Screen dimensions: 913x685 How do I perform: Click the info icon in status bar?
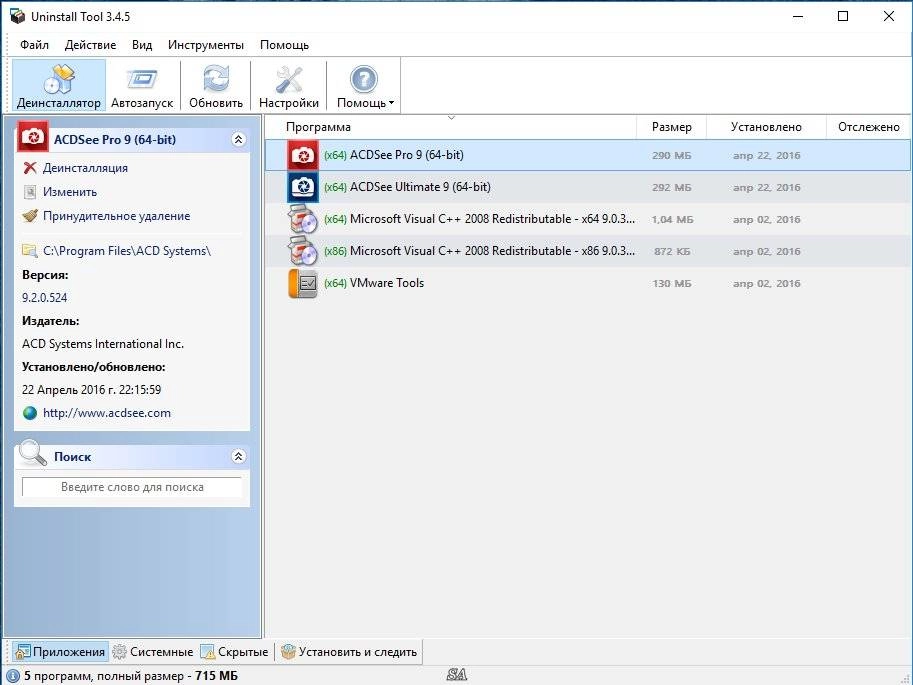pos(13,676)
